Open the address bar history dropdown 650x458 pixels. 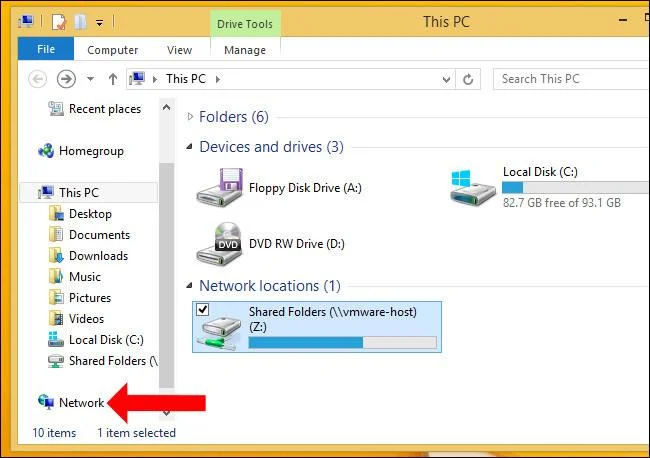[446, 79]
